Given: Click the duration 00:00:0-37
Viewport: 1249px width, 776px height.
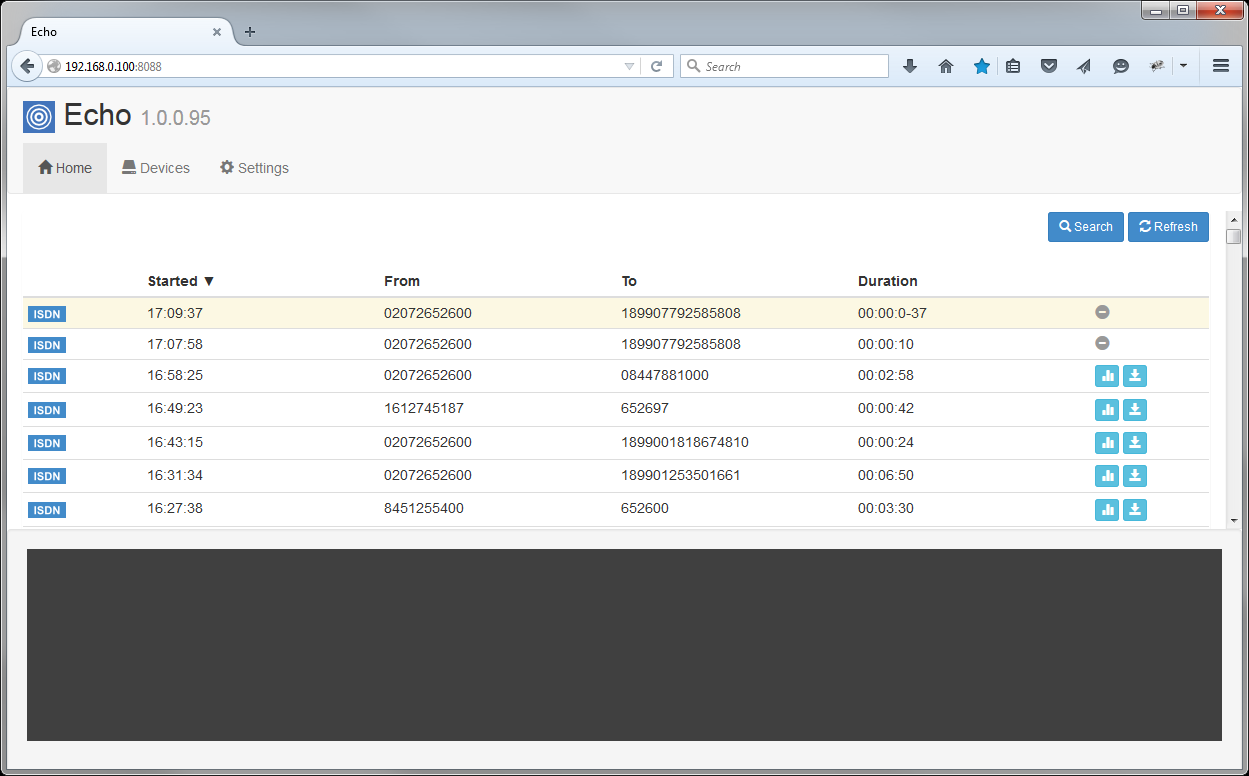Looking at the screenshot, I should (x=892, y=313).
